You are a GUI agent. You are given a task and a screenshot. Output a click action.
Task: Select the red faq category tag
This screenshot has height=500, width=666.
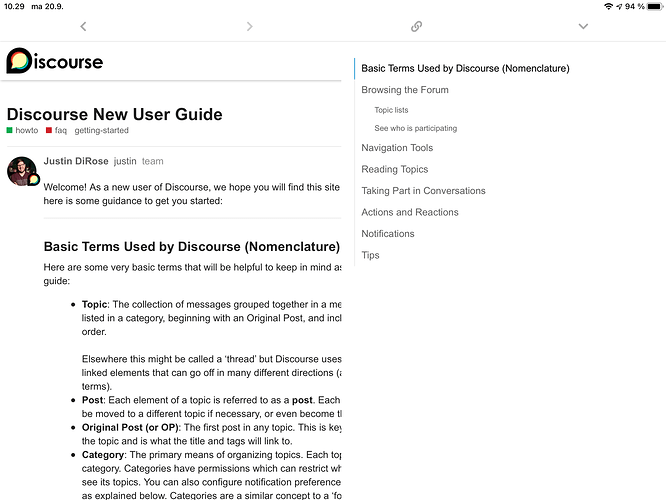click(x=56, y=130)
